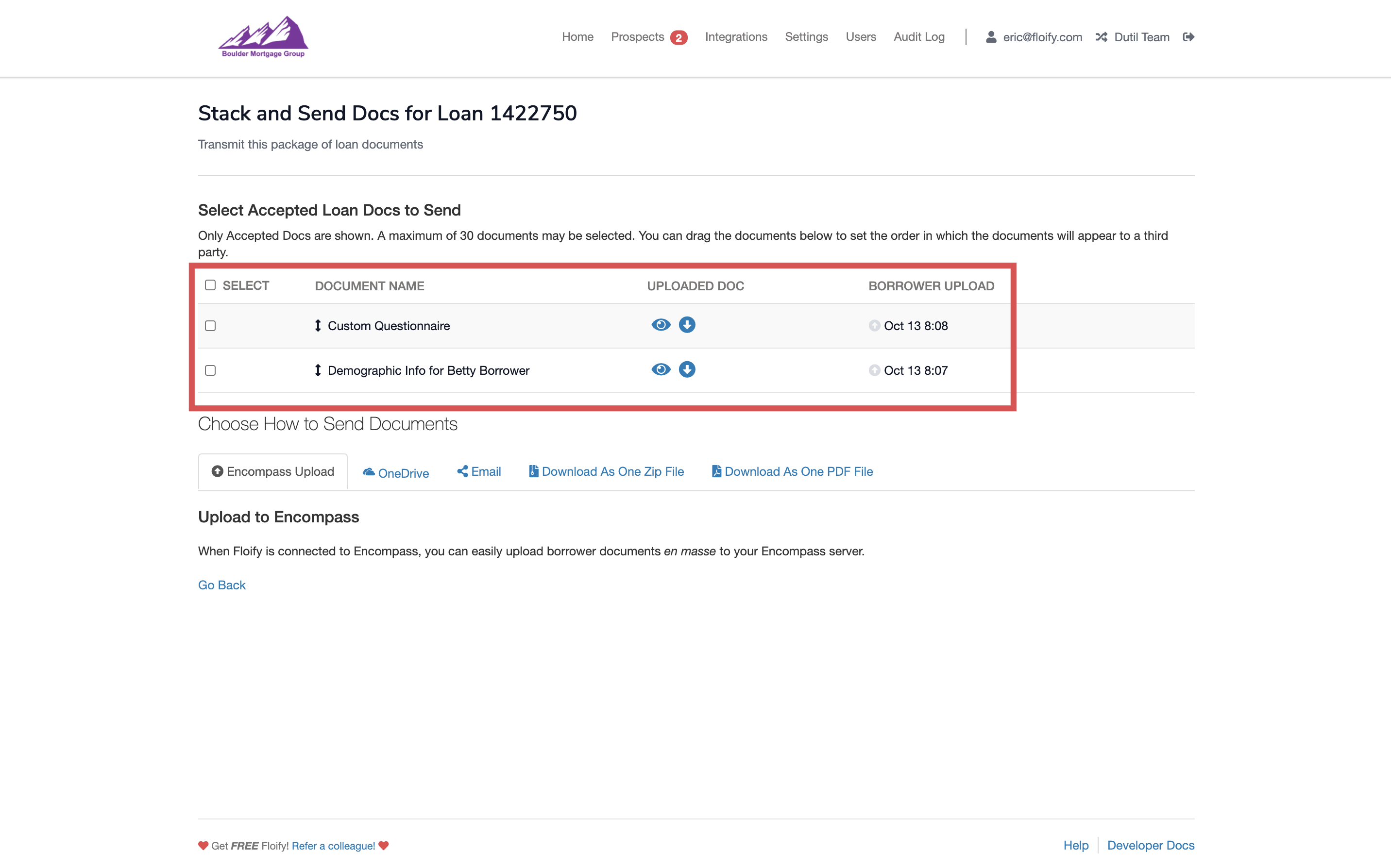
Task: Check the Demographic Info row checkbox
Action: [210, 371]
